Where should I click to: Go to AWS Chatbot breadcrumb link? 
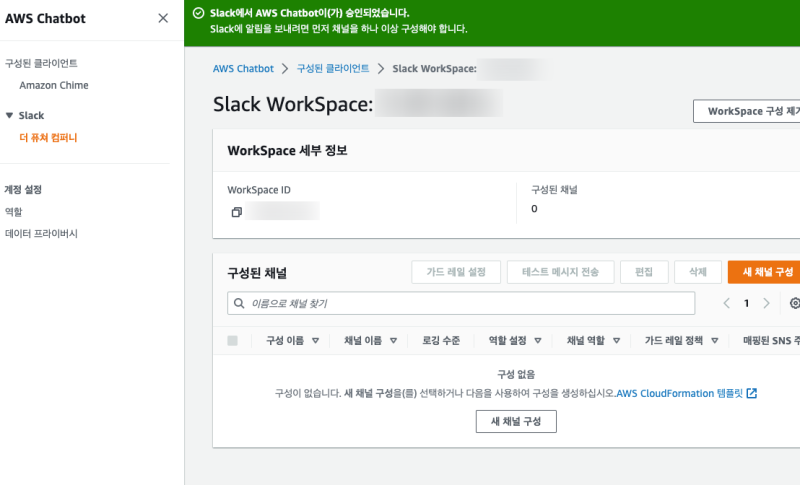point(243,68)
